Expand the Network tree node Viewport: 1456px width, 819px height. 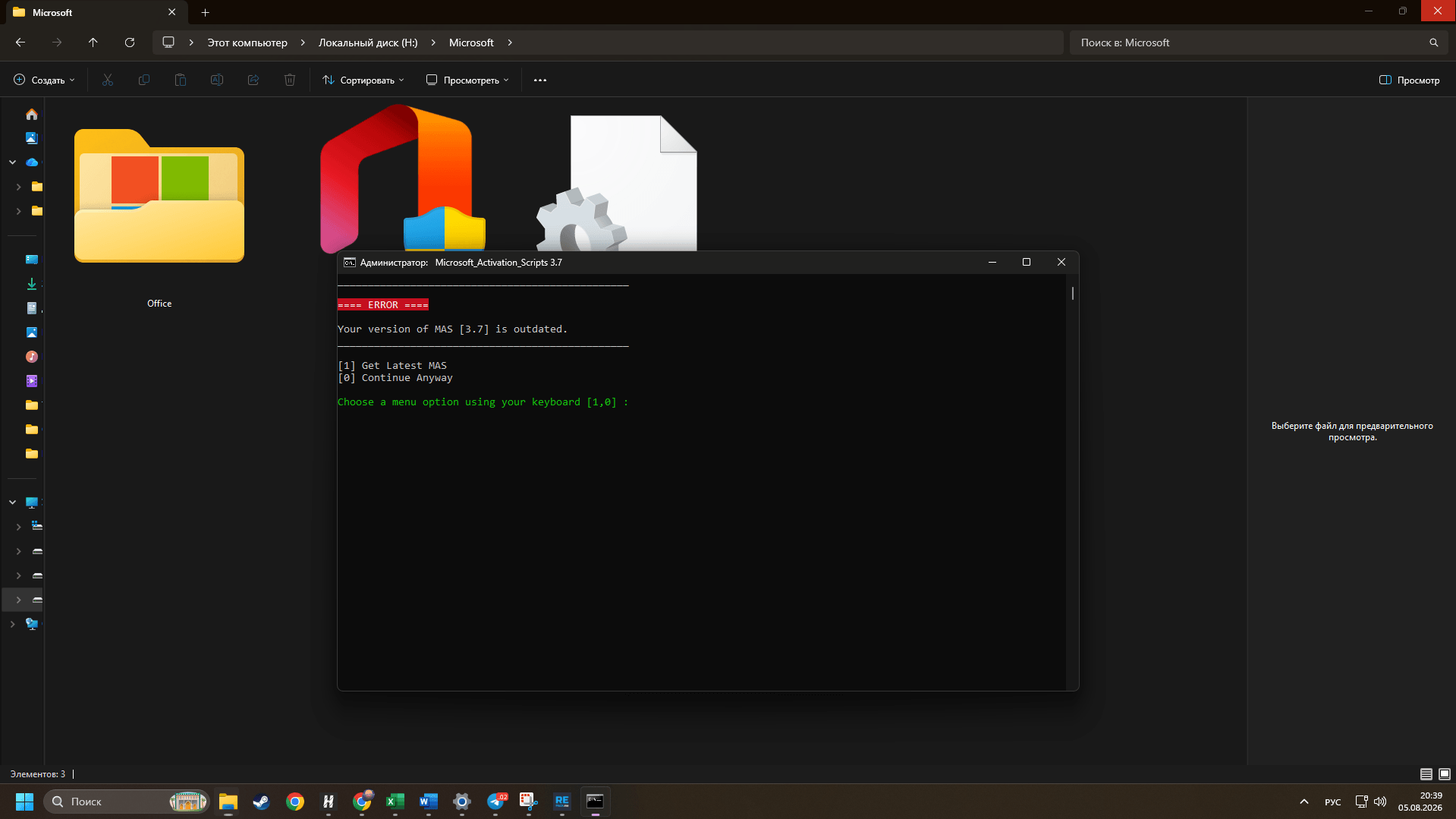tap(13, 624)
